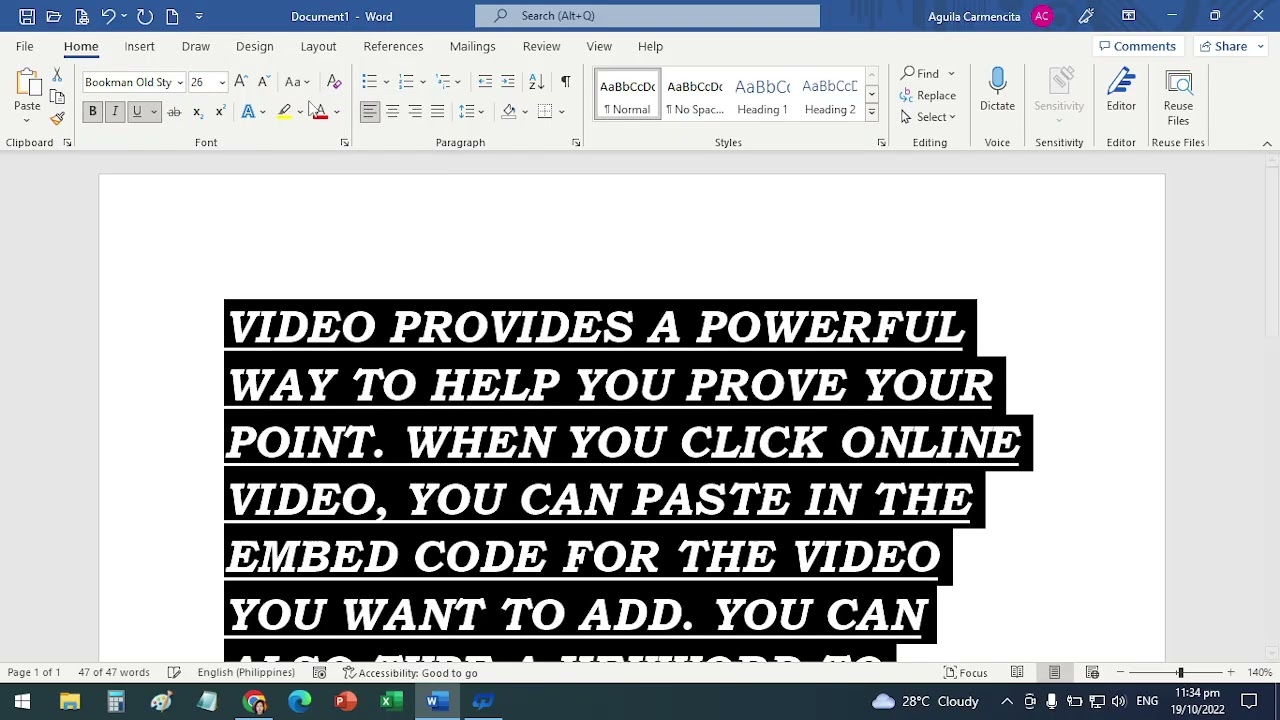Clear all formatting from the selection
The image size is (1280, 720).
pyautogui.click(x=334, y=82)
